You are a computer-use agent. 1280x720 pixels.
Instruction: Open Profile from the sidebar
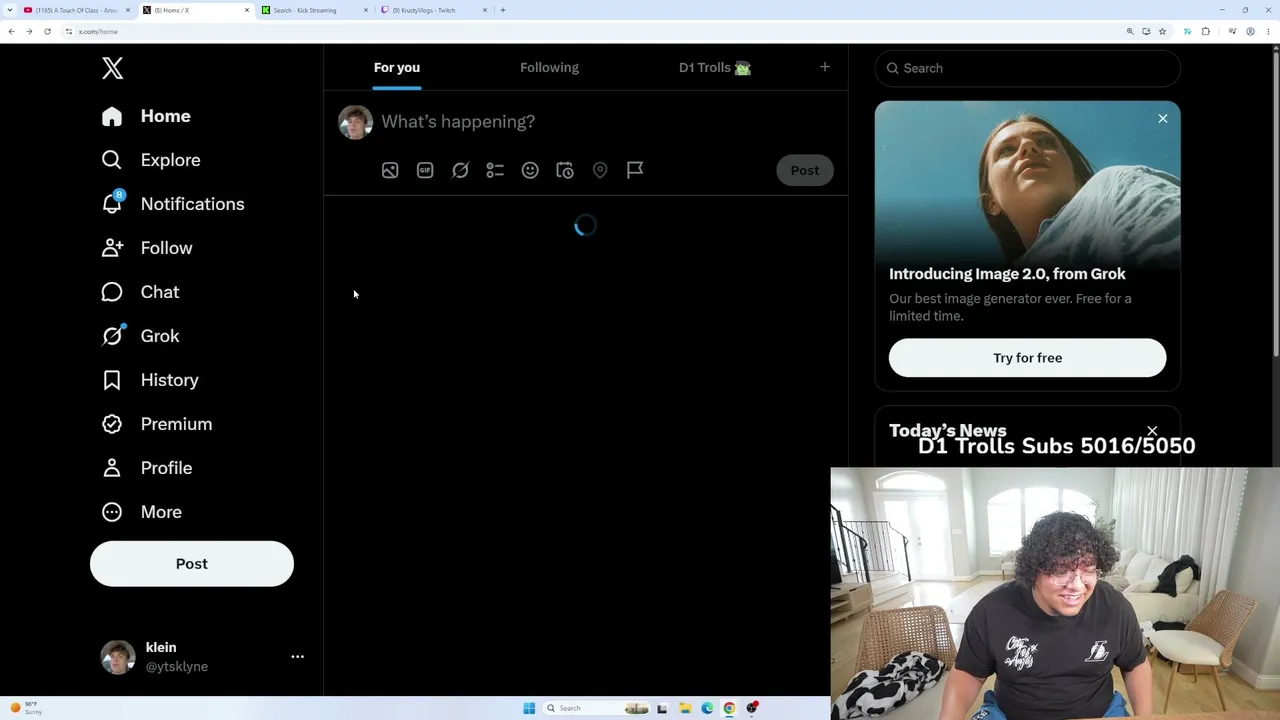click(147, 468)
